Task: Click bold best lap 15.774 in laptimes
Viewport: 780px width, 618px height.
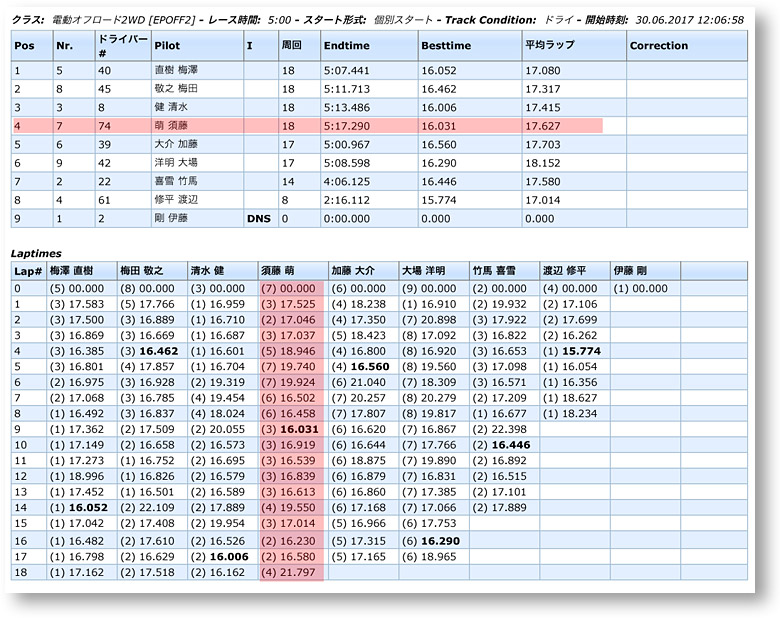Action: 582,351
